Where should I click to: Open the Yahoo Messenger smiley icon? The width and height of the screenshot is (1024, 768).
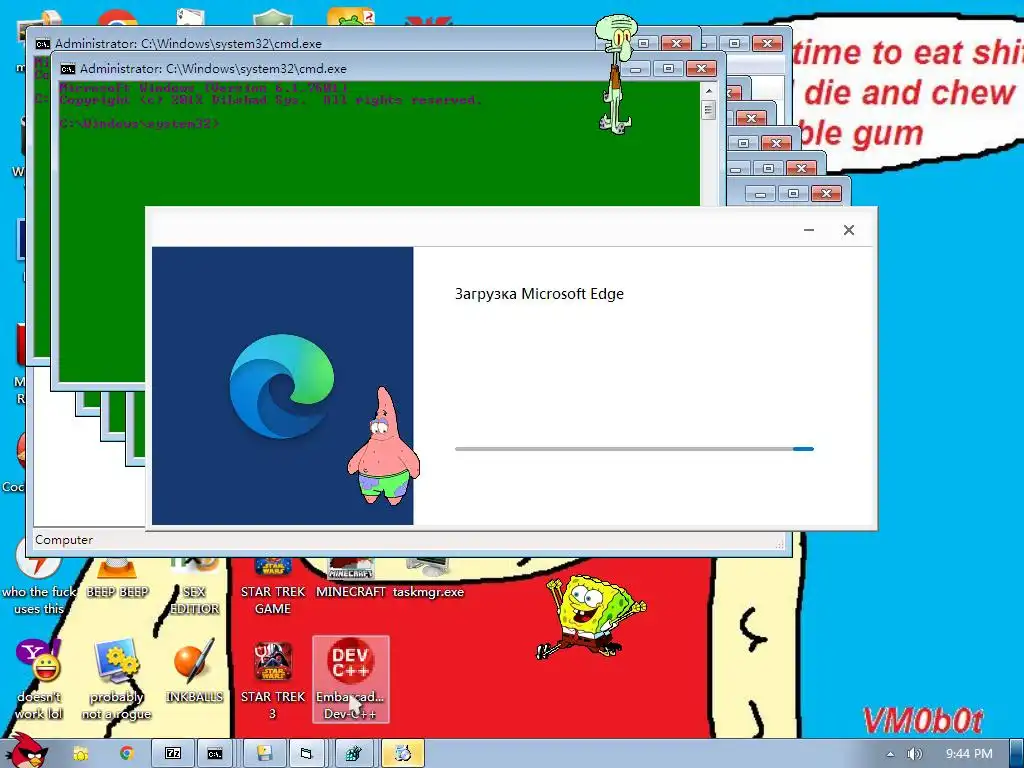click(39, 679)
